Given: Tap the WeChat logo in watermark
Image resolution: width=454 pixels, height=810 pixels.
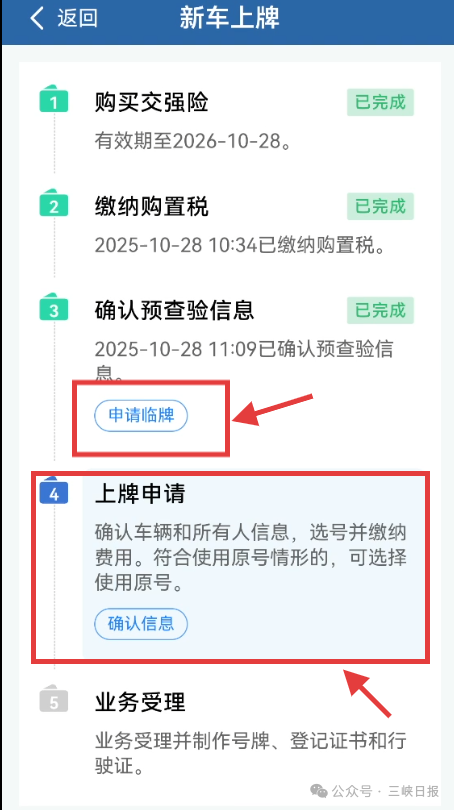Looking at the screenshot, I should pos(318,790).
